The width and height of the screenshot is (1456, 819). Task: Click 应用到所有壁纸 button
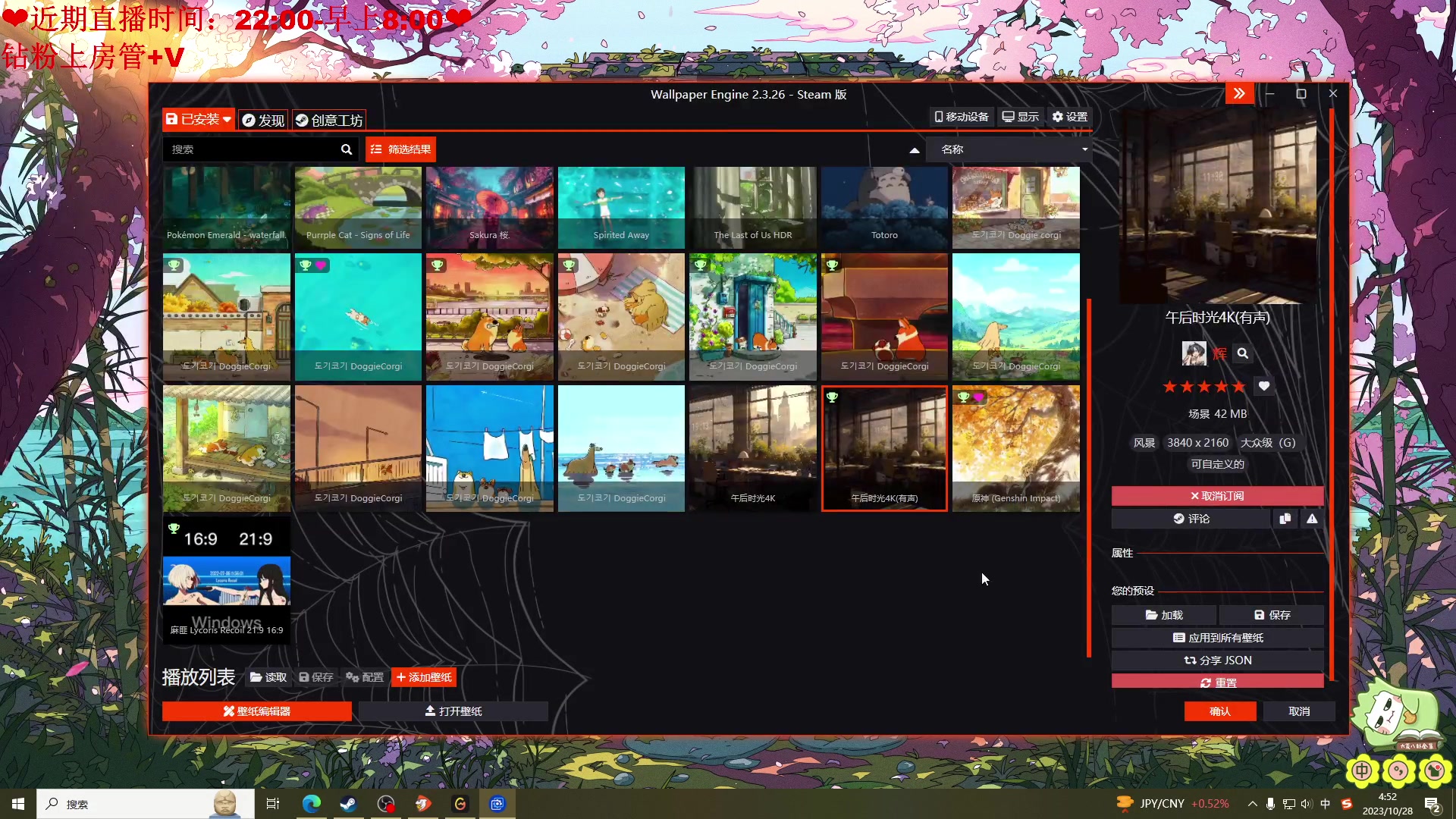(x=1217, y=638)
